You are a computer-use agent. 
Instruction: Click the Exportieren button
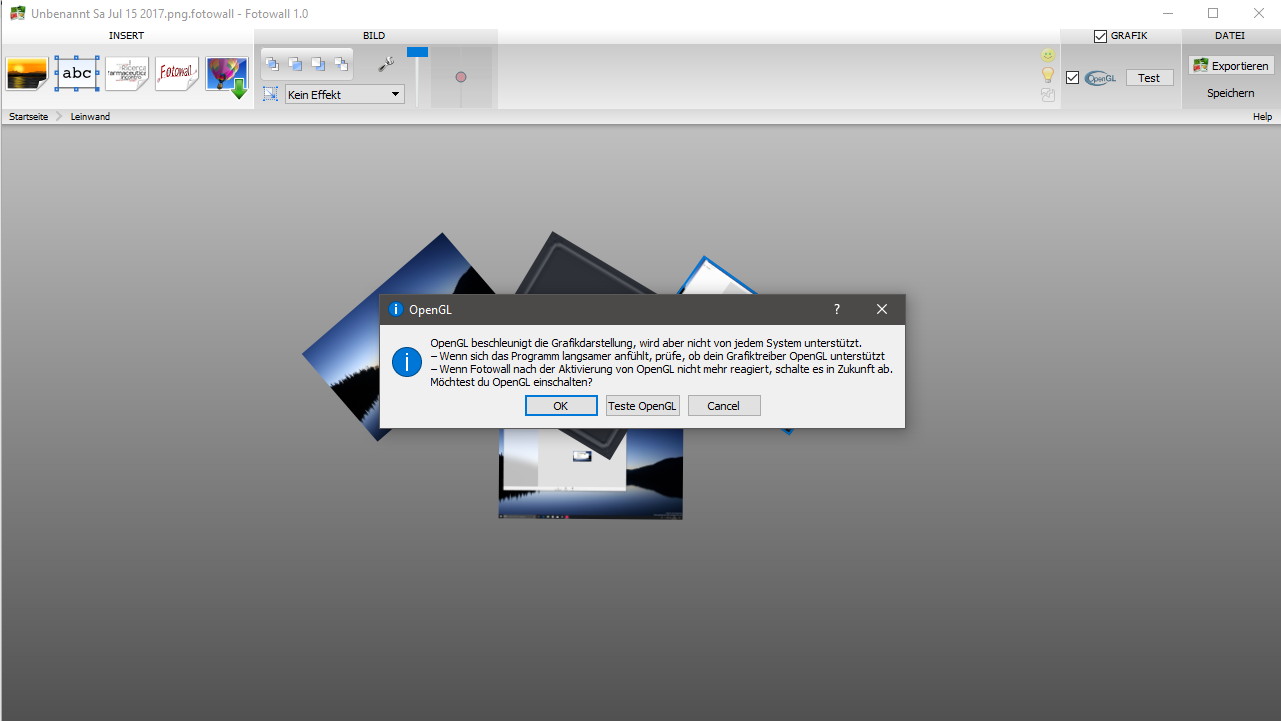(x=1231, y=65)
